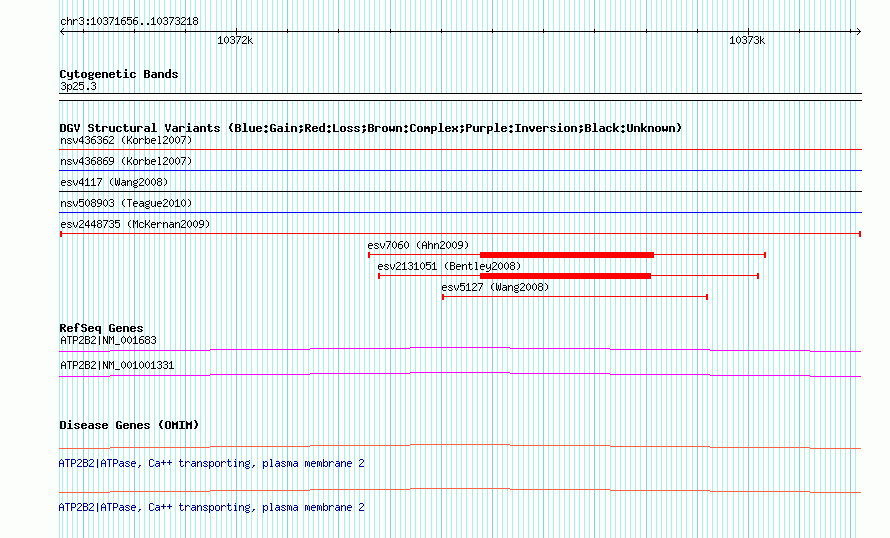
Task: Click the 10372k ruler label
Action: 235,40
